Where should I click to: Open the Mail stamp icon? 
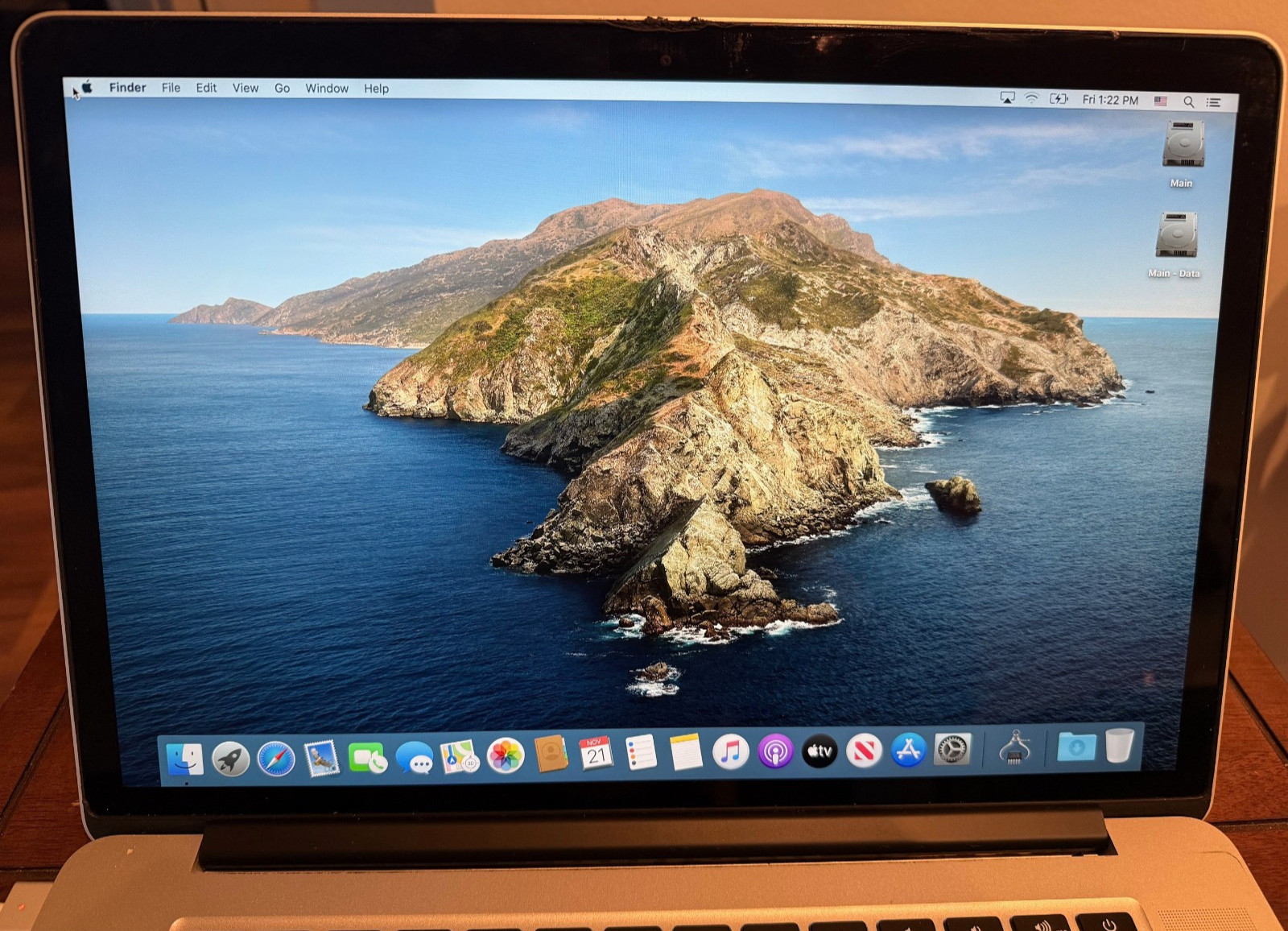[322, 758]
